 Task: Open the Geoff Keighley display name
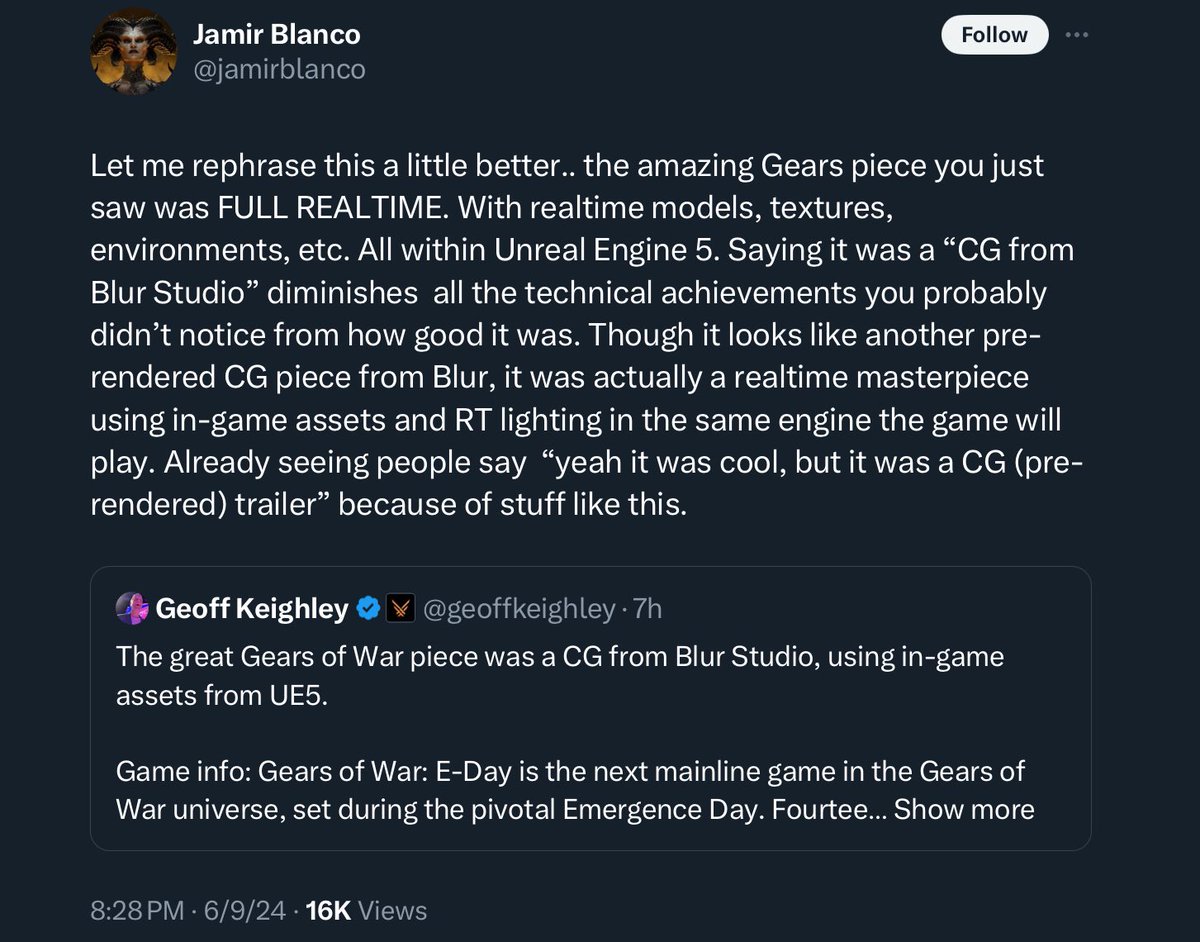252,608
